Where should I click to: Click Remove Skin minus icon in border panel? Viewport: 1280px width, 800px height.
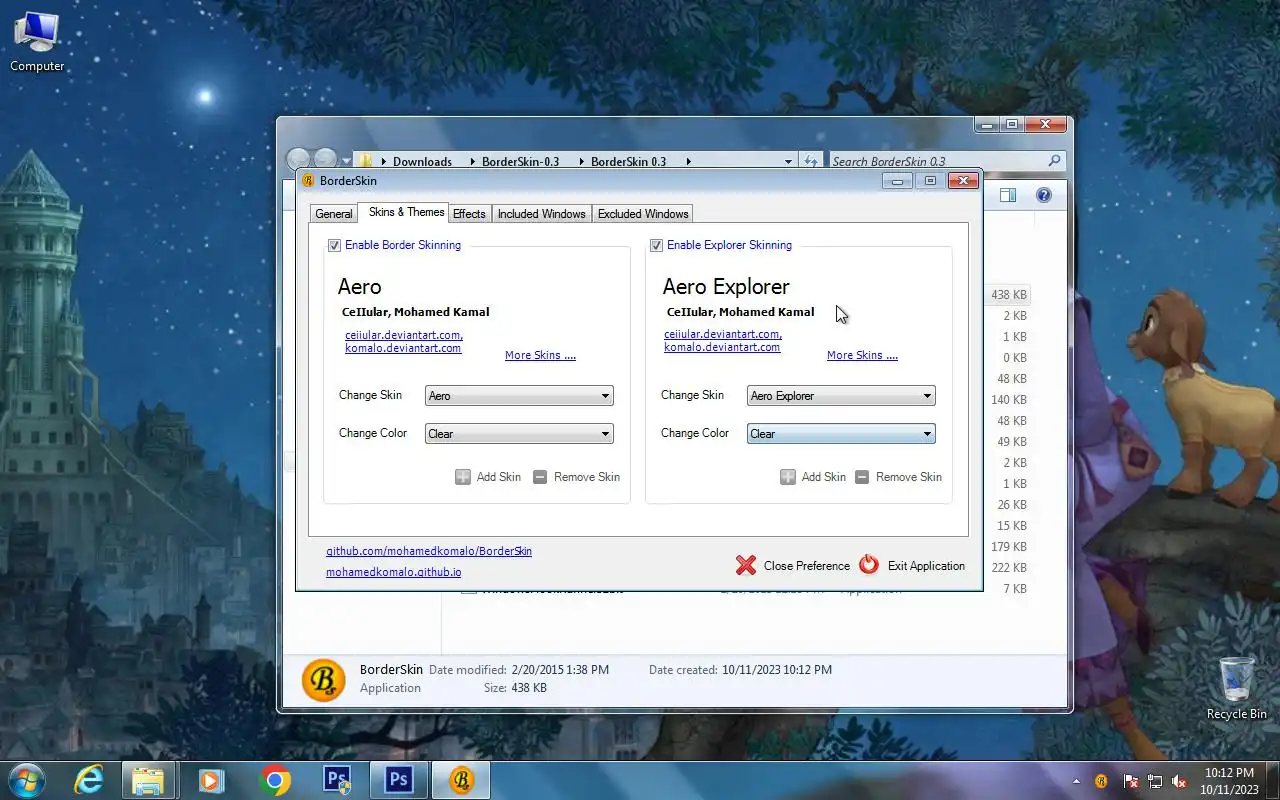[540, 477]
